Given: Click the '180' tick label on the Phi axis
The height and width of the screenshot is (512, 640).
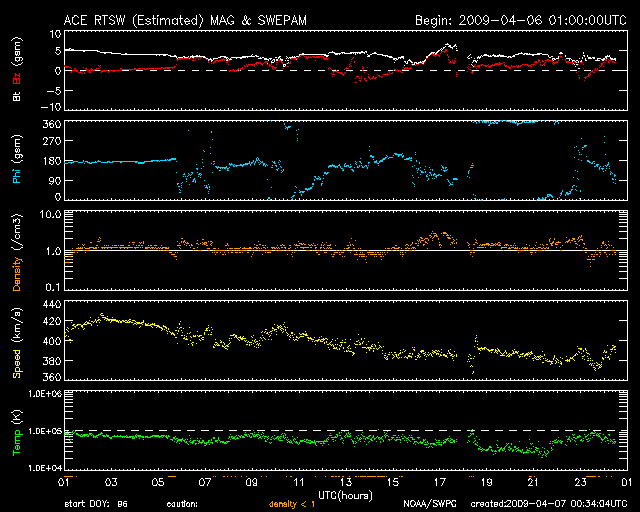Looking at the screenshot, I should point(52,161).
